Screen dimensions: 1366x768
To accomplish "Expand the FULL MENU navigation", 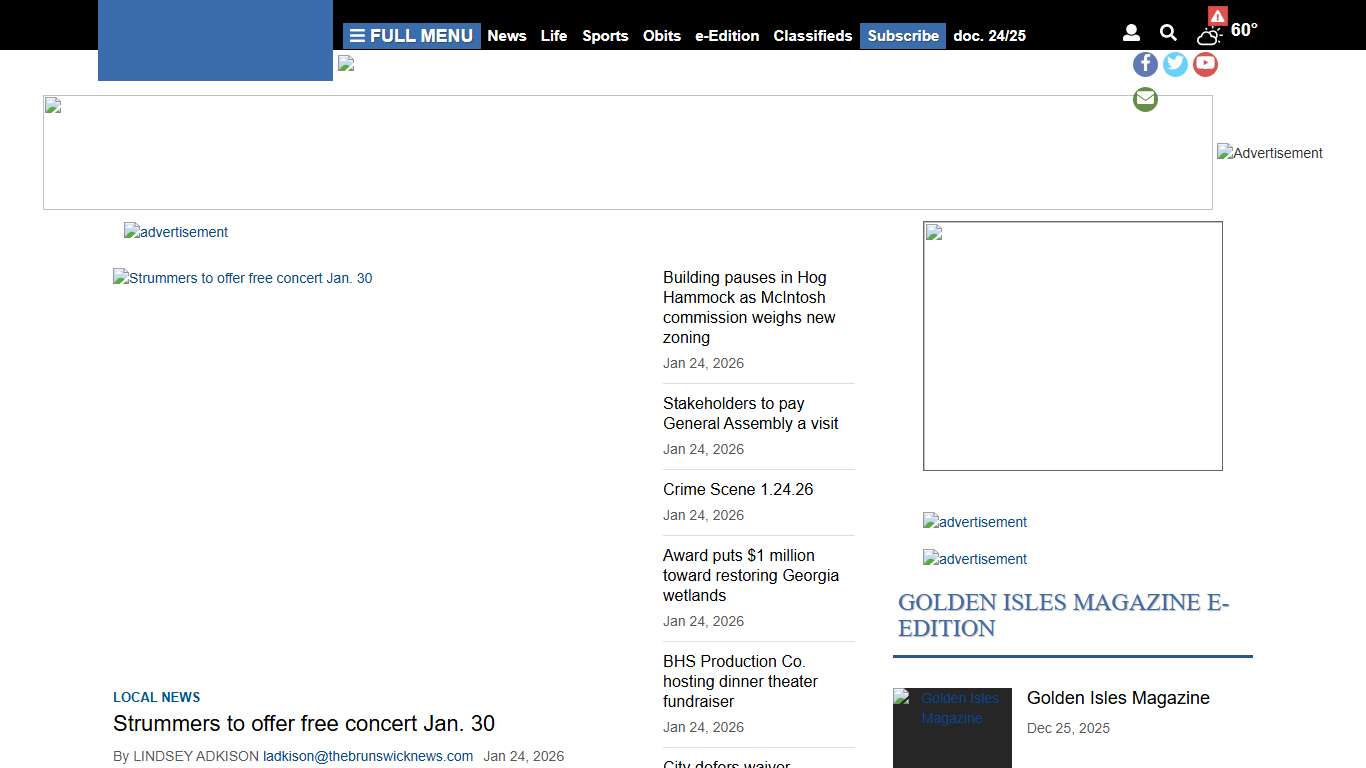I will (x=411, y=35).
